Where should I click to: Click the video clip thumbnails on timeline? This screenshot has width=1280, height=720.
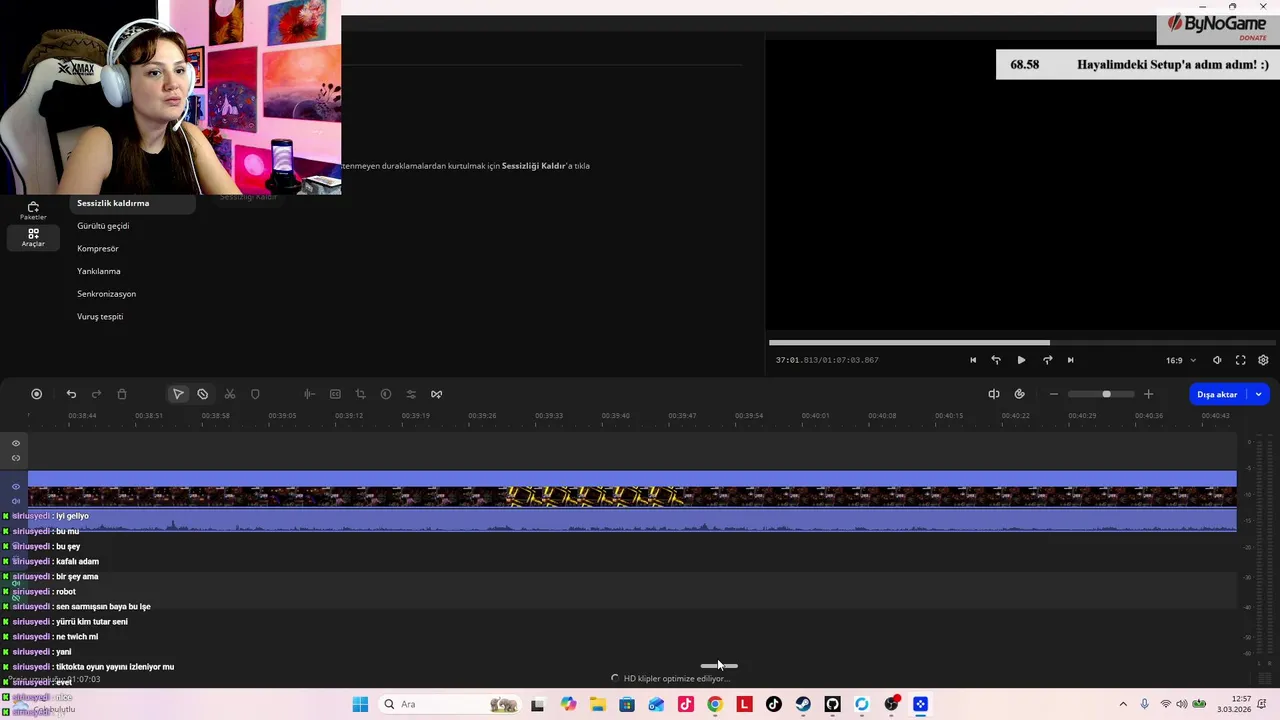coord(632,496)
